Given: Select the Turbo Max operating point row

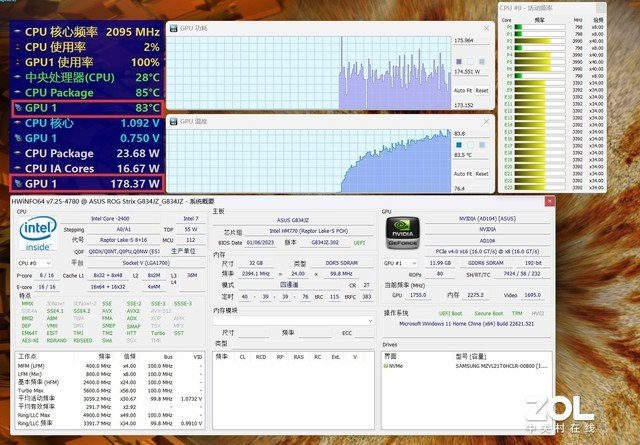Looking at the screenshot, I should [x=110, y=391].
